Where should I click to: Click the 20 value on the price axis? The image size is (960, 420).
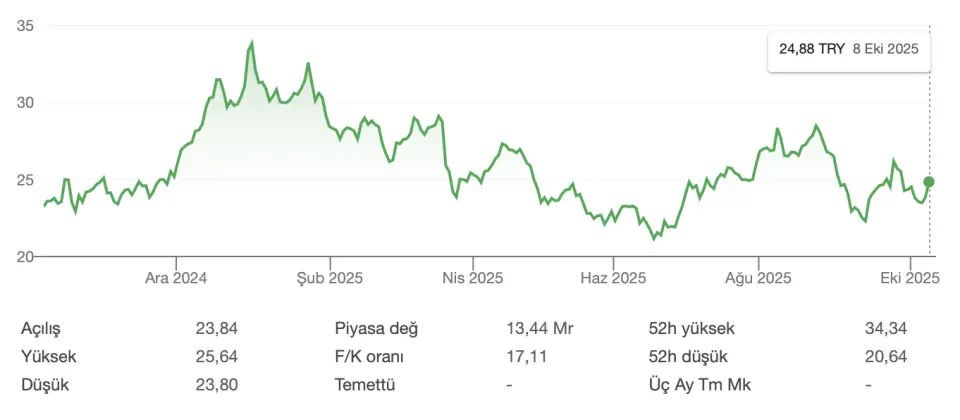point(26,257)
